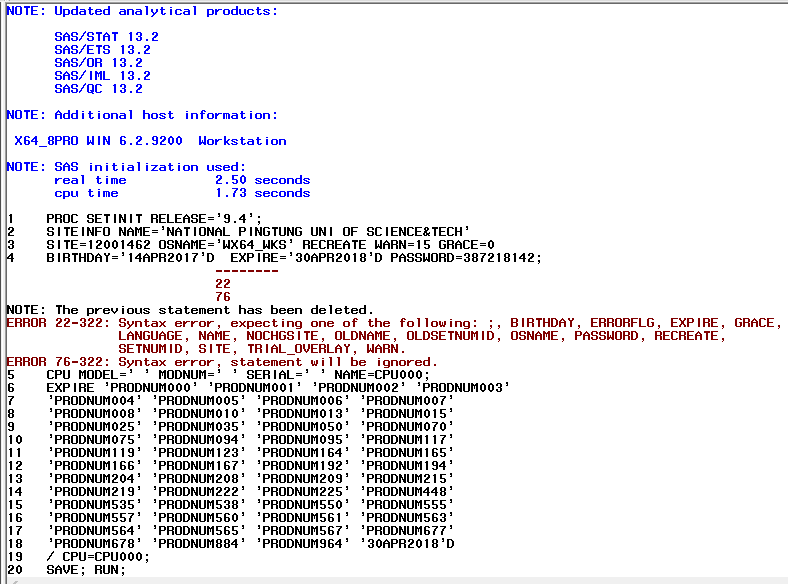Click the X64_8PRO WIN 6.2.9200 Workstation line
788x584 pixels.
150,141
